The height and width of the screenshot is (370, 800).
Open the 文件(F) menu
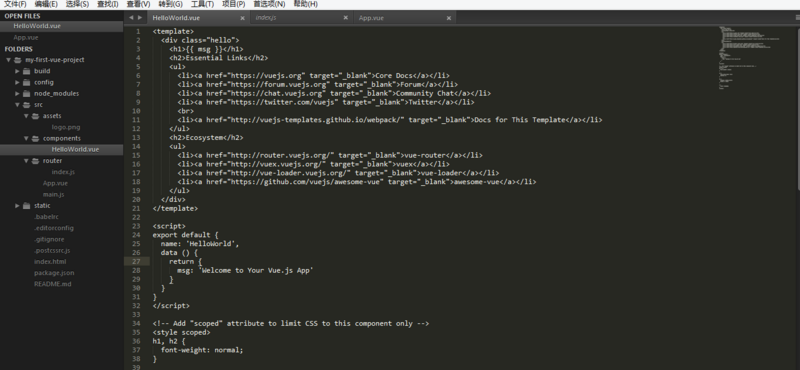[x=15, y=4]
